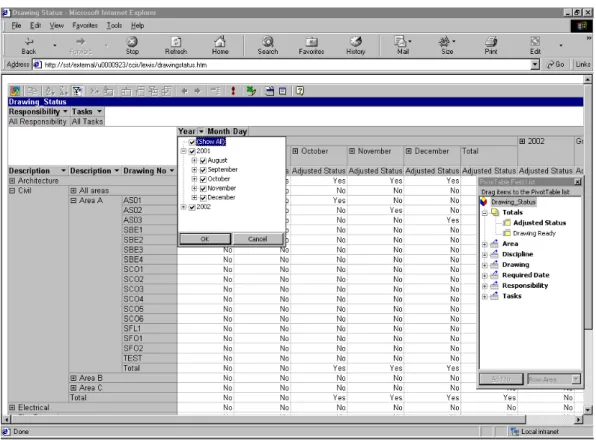Viewport: 596px width, 440px height.
Task: Open the pivot toolbar Help question icon
Action: (300, 91)
